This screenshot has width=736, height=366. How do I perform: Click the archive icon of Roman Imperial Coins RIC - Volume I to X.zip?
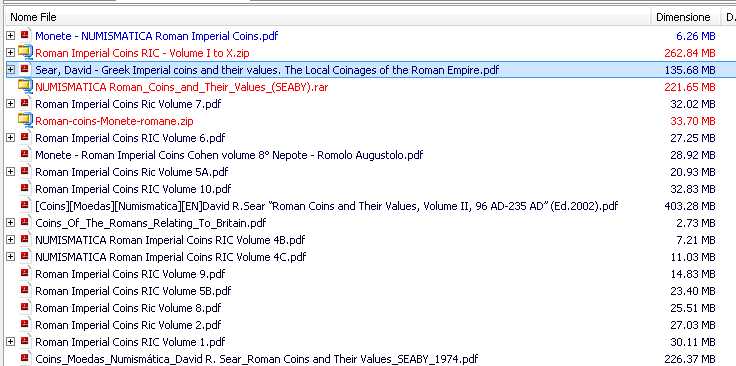[25, 53]
